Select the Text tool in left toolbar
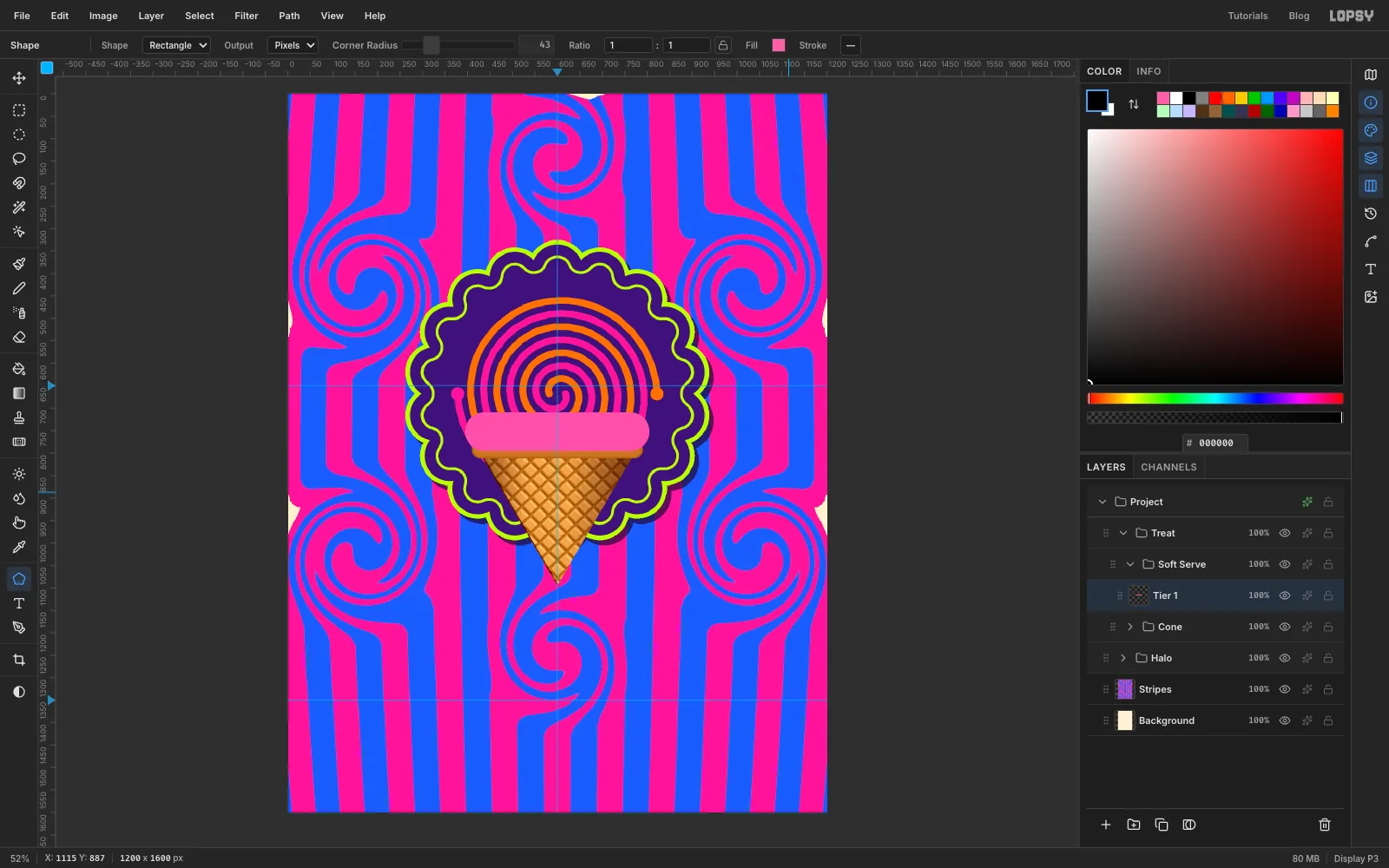The height and width of the screenshot is (868, 1389). (x=19, y=603)
